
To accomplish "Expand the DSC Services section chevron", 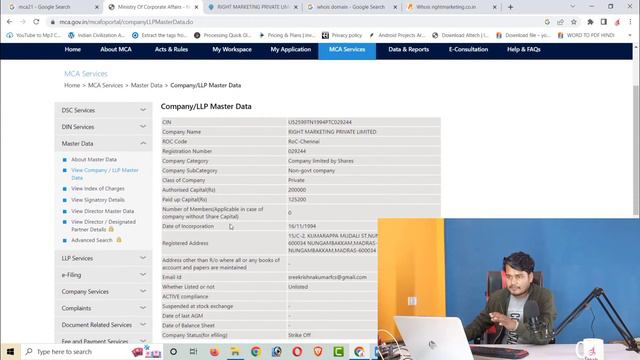I will [x=143, y=110].
